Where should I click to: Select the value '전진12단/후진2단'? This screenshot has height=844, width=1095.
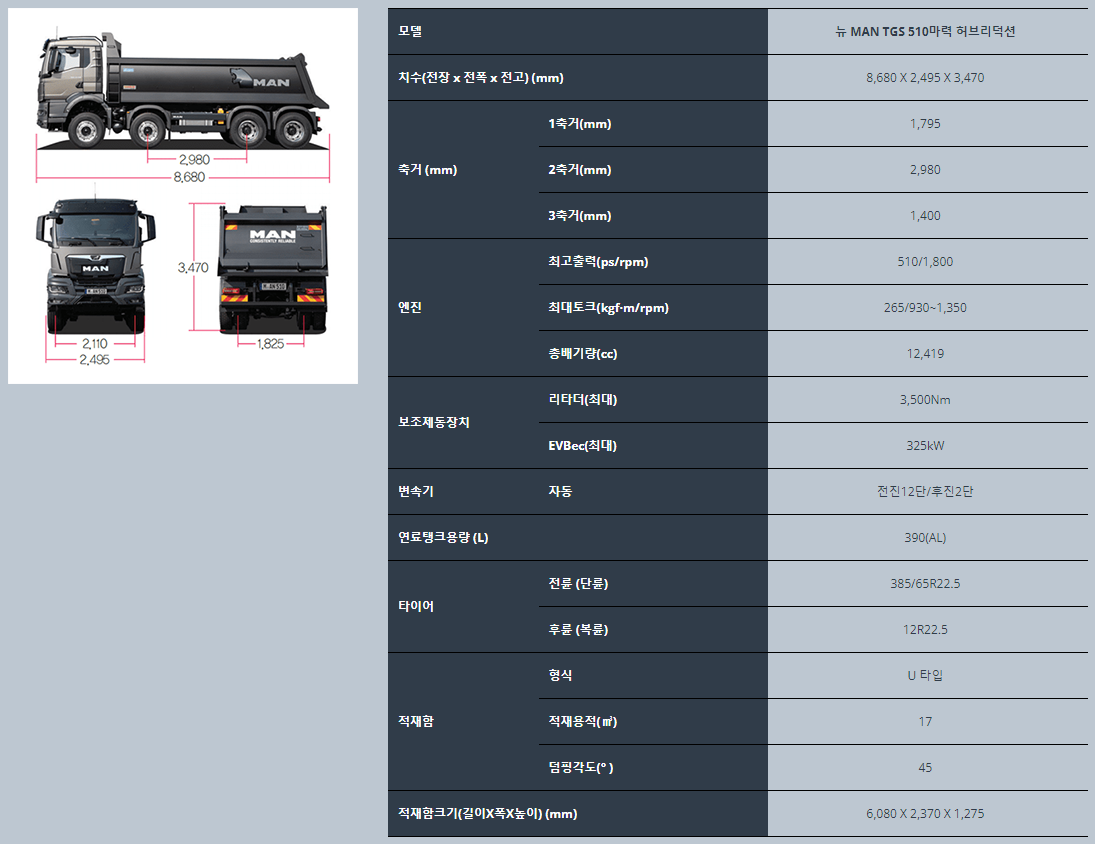(925, 491)
